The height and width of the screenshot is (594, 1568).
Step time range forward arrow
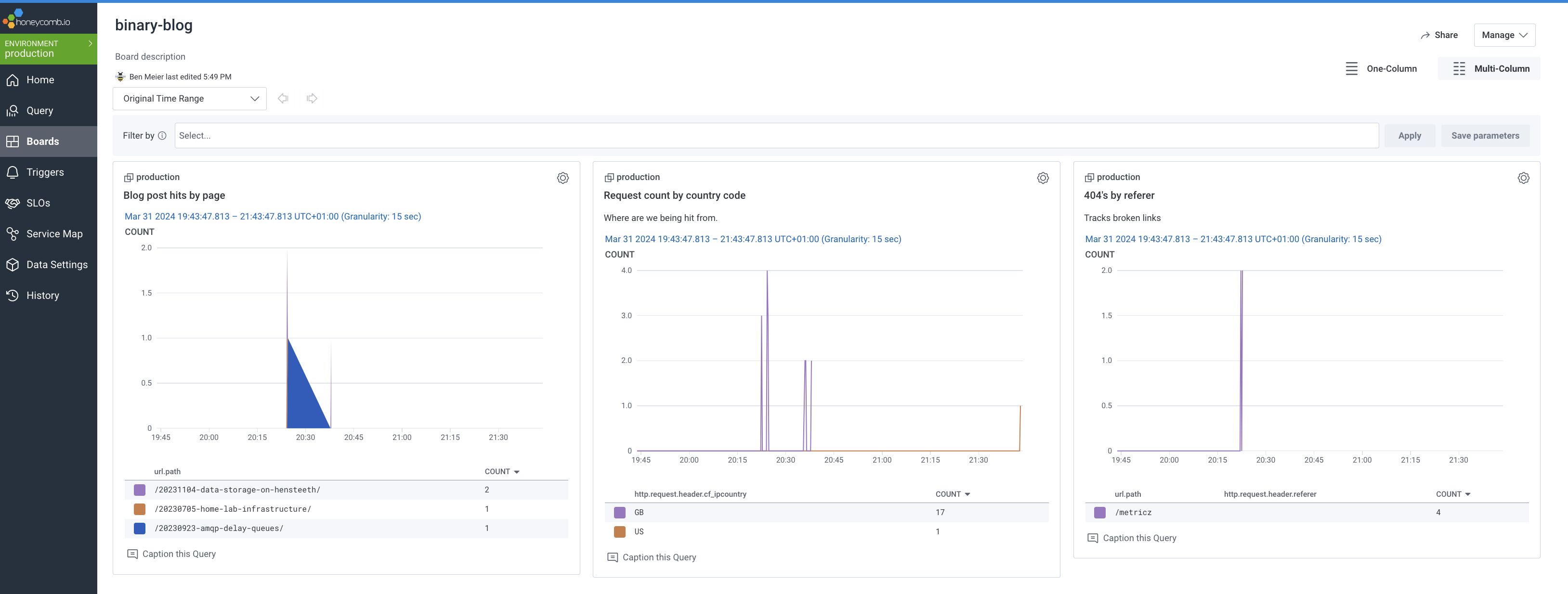coord(312,98)
